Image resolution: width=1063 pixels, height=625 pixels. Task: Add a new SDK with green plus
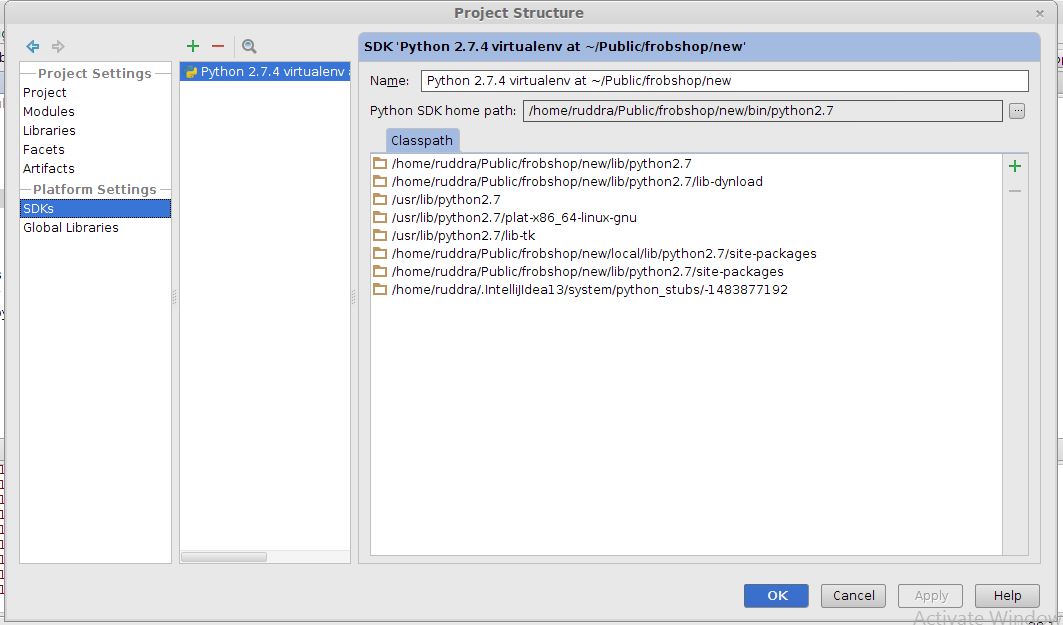point(193,45)
